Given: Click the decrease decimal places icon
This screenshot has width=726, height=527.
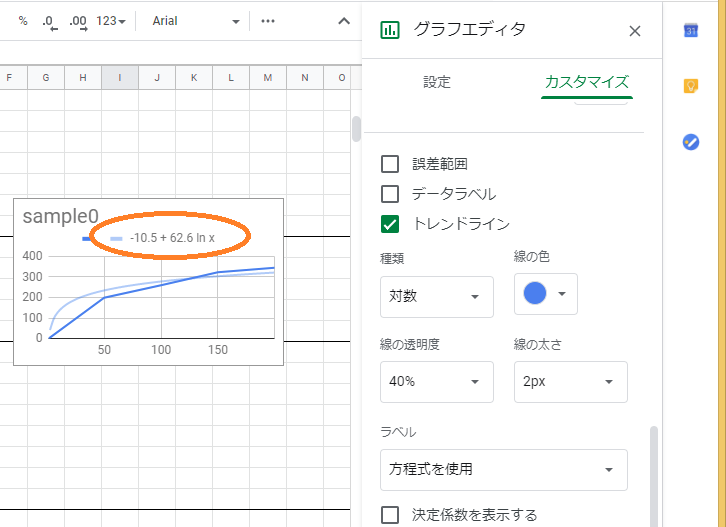Looking at the screenshot, I should click(x=49, y=21).
